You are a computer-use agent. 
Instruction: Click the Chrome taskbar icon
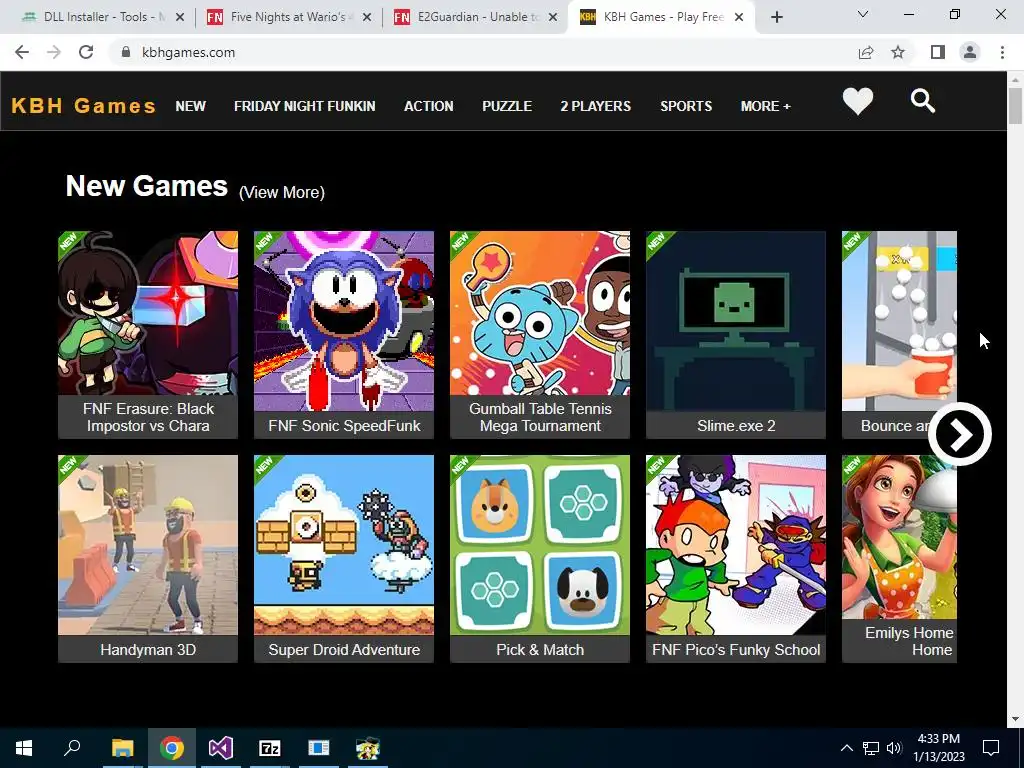(171, 748)
